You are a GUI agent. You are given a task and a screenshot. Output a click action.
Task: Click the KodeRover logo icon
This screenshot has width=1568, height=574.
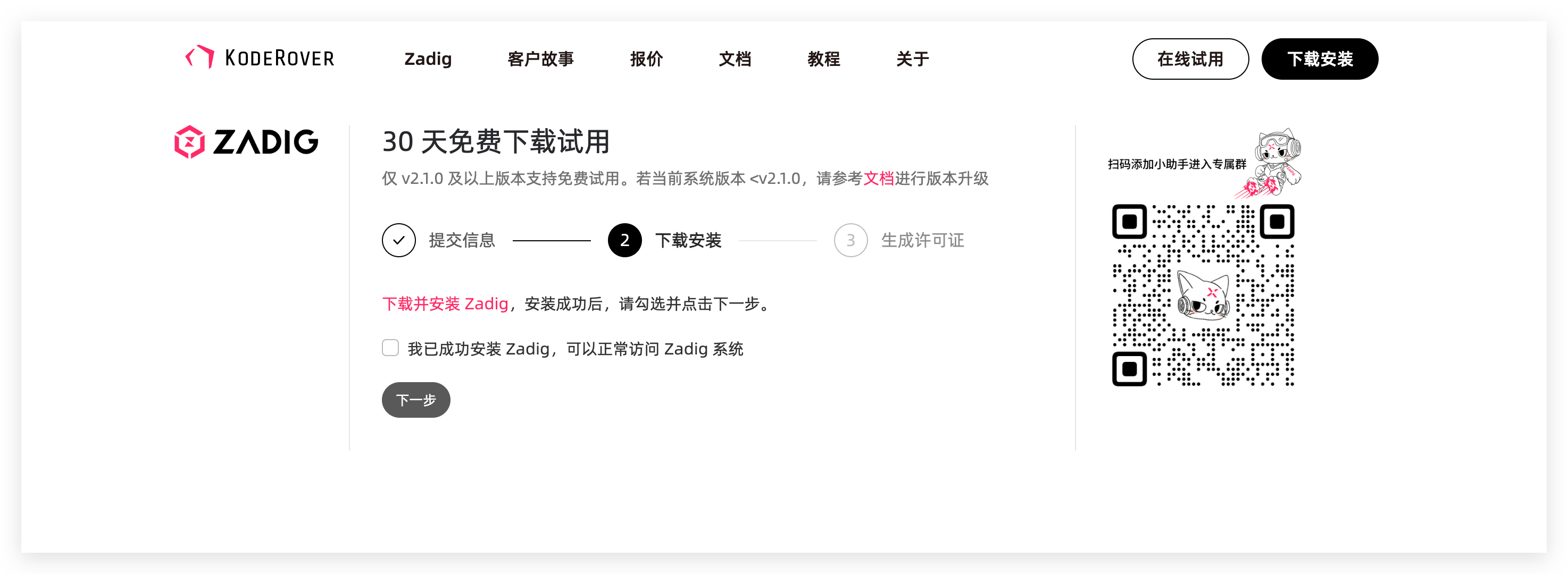[x=199, y=57]
